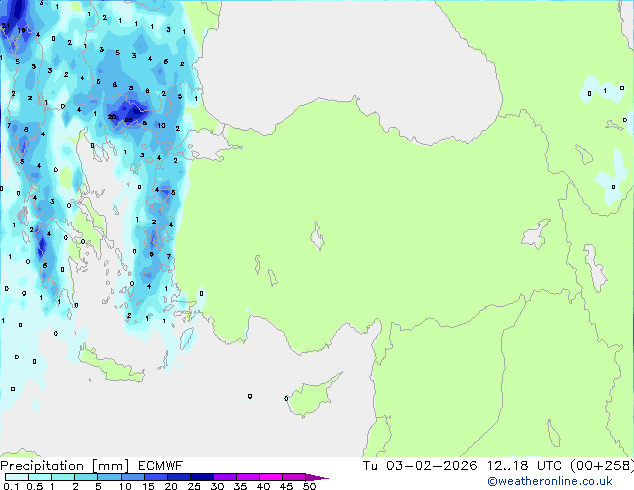Click the 0.1–0.5 mm legend color box
The height and width of the screenshot is (490, 634).
tap(17, 477)
